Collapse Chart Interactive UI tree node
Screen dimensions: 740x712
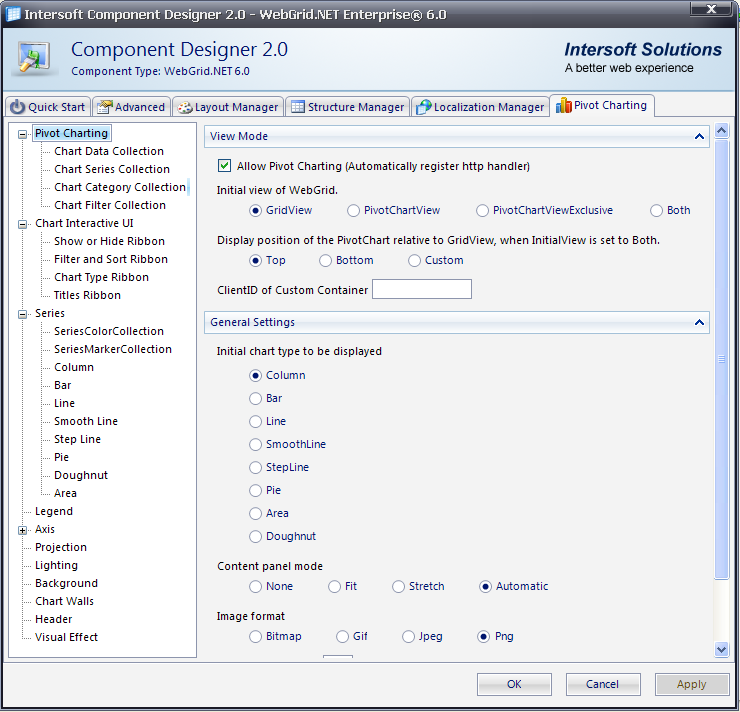point(22,224)
